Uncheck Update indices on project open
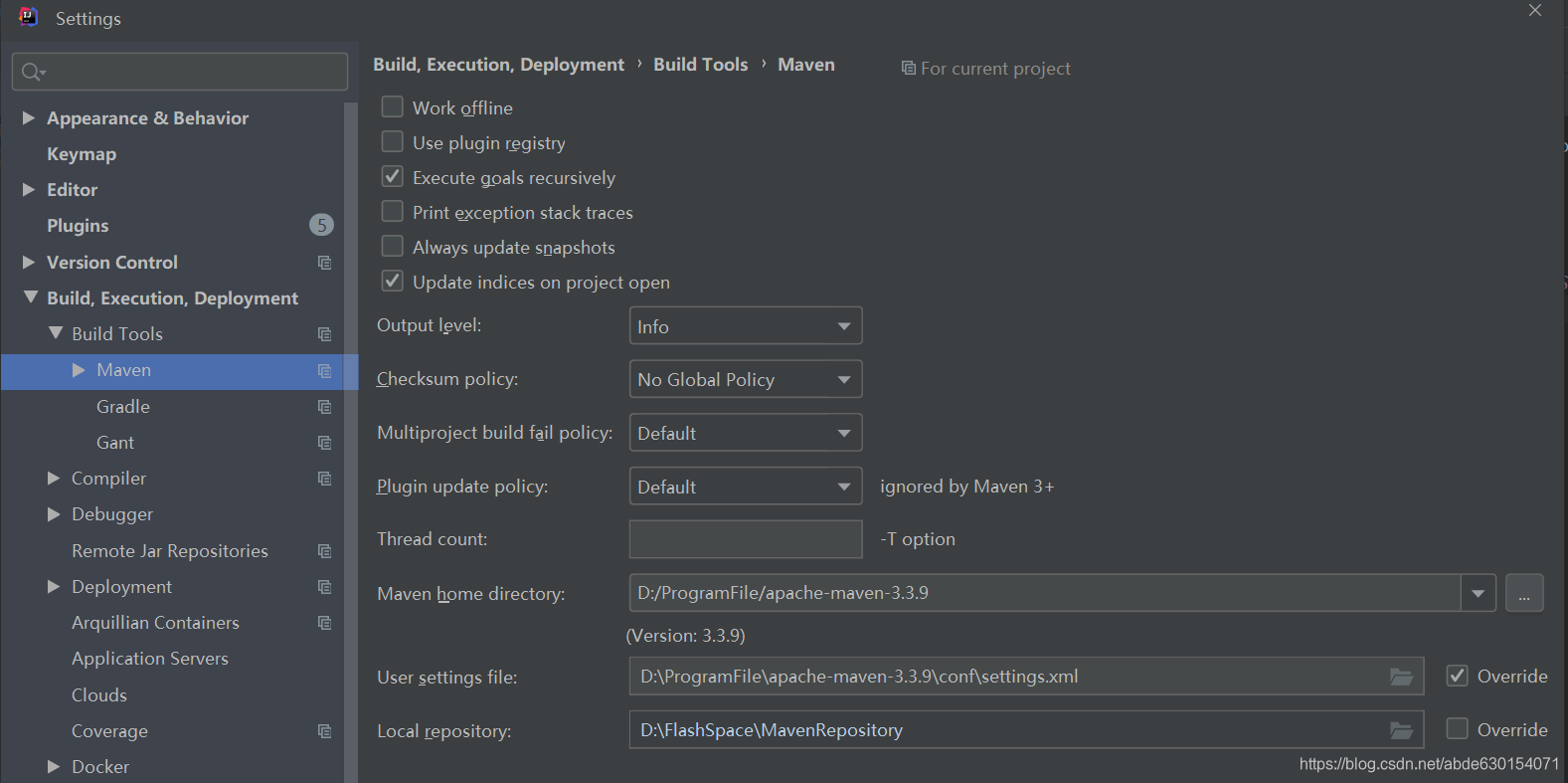Image resolution: width=1568 pixels, height=783 pixels. (393, 281)
